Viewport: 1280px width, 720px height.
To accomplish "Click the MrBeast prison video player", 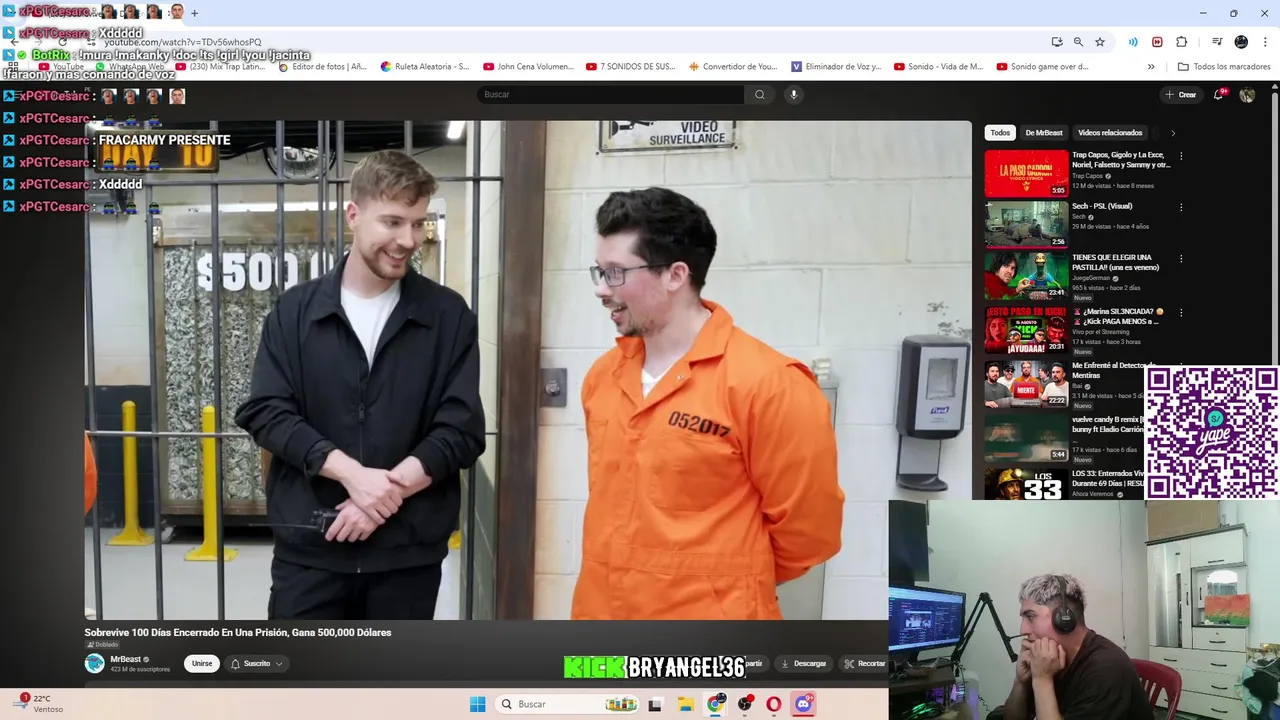I will coord(528,370).
